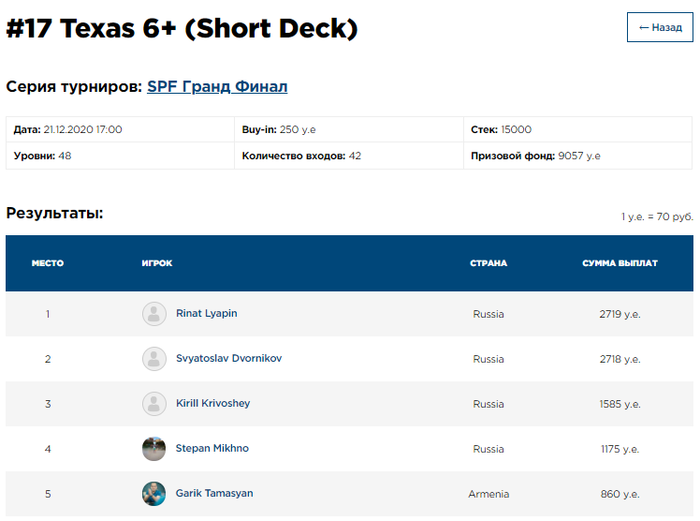Open Garik Tamasyan's profile photo

coord(154,494)
